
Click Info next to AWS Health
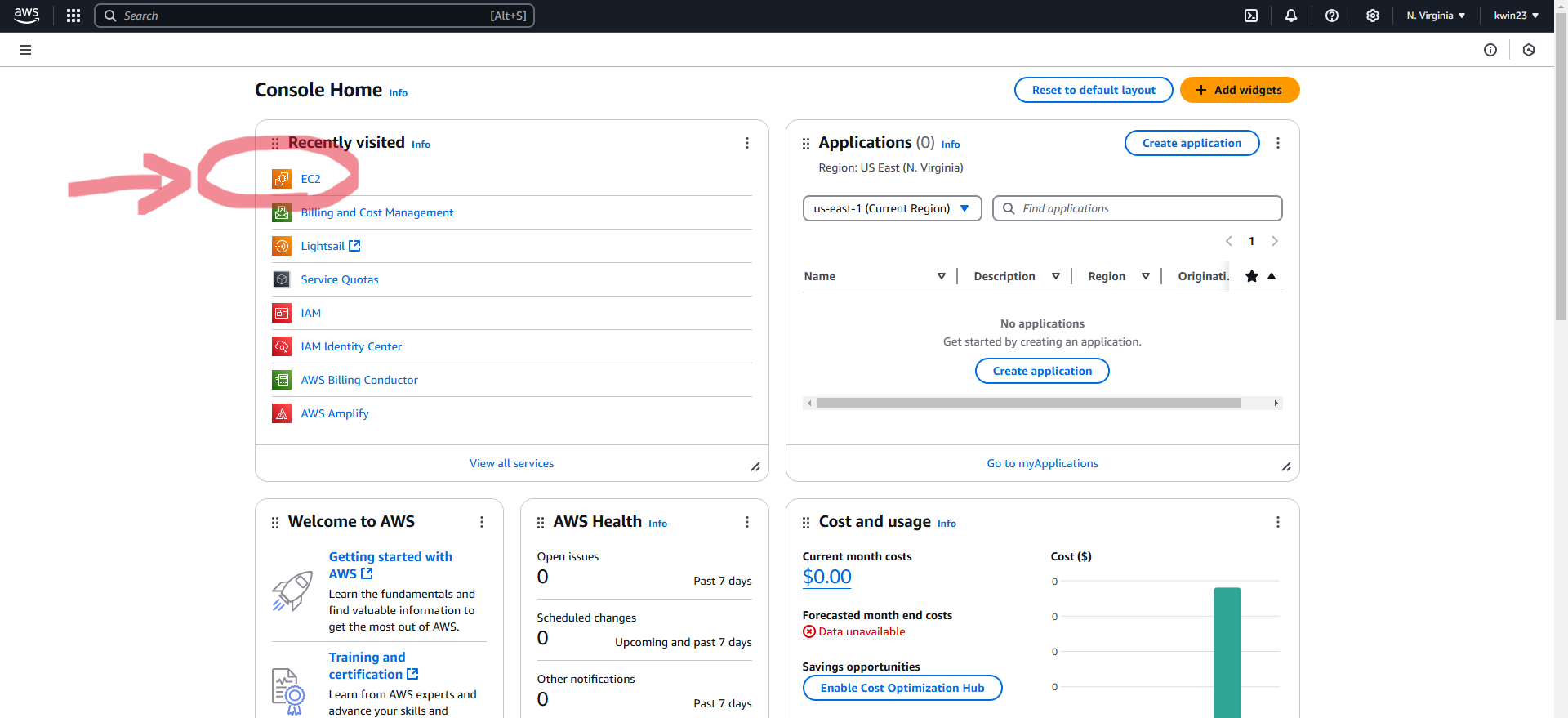pyautogui.click(x=657, y=524)
